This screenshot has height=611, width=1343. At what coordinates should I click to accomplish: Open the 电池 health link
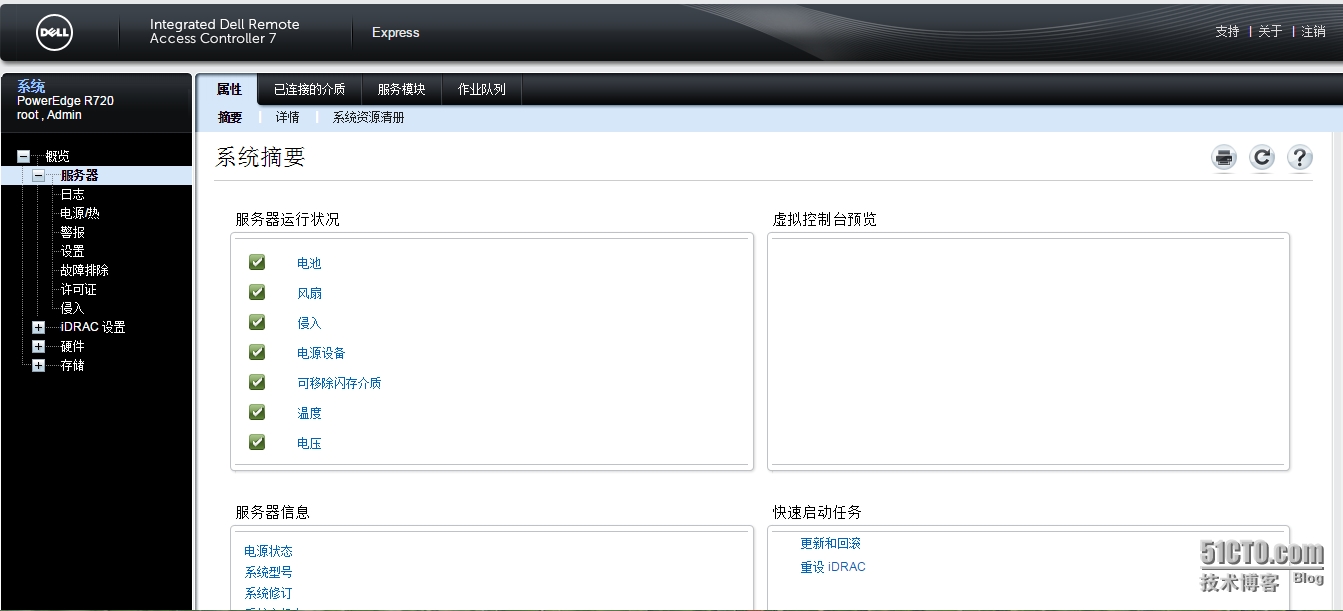click(309, 263)
